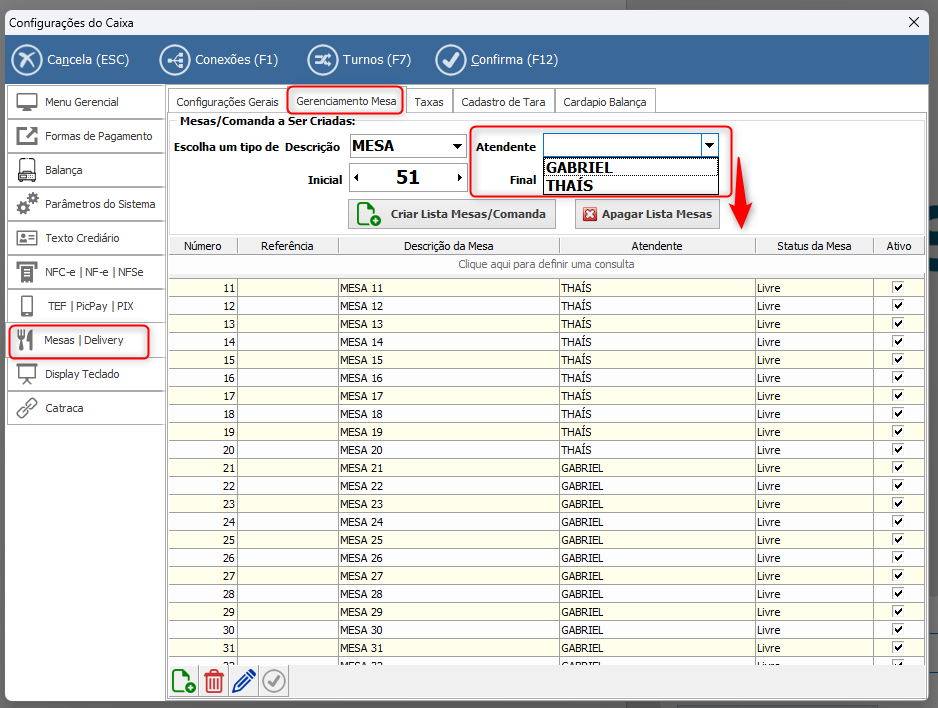Click the blue pencil edit icon
This screenshot has width=938, height=708.
(x=244, y=681)
